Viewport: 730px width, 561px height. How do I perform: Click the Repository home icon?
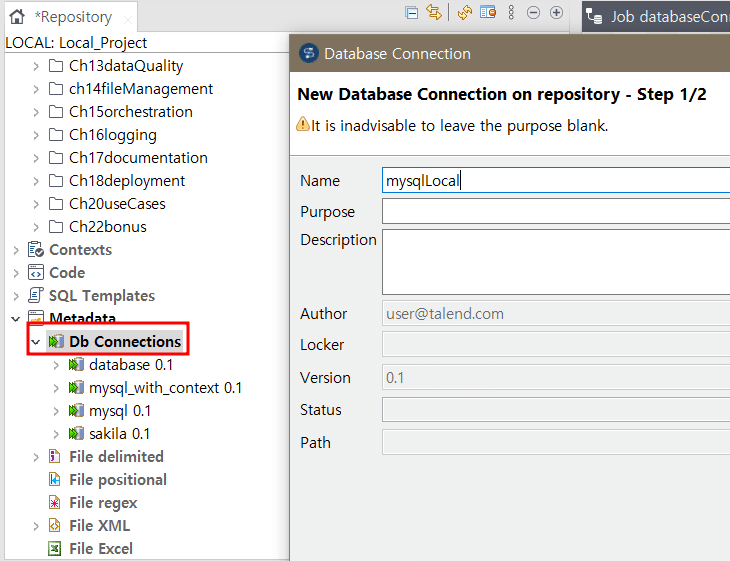tap(17, 17)
